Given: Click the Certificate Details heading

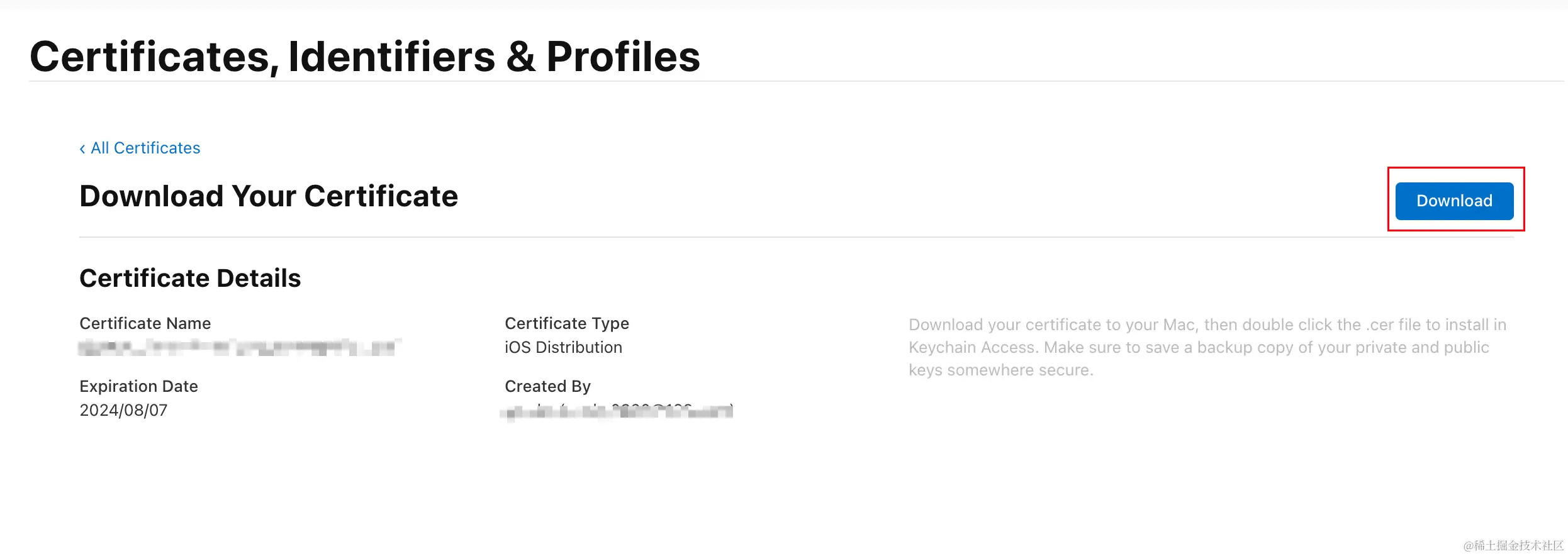Looking at the screenshot, I should click(190, 278).
